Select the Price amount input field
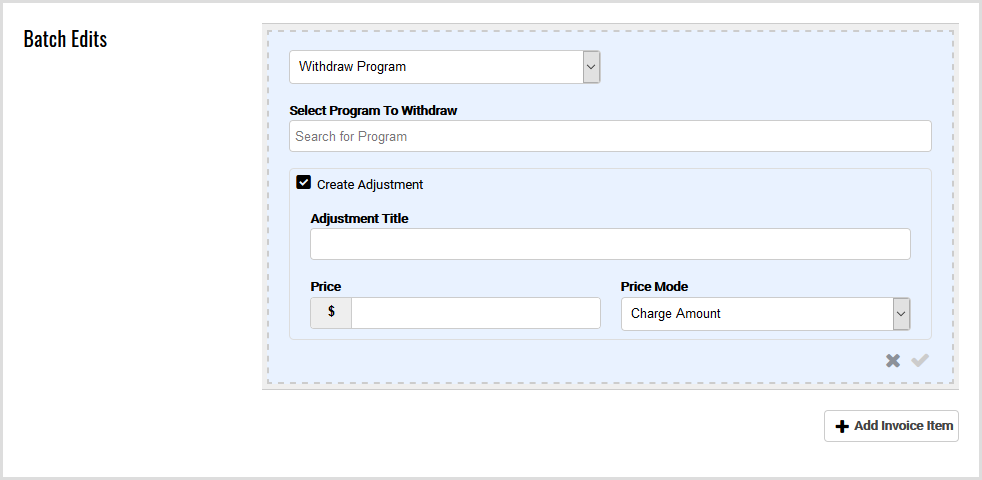This screenshot has height=480, width=982. click(475, 312)
